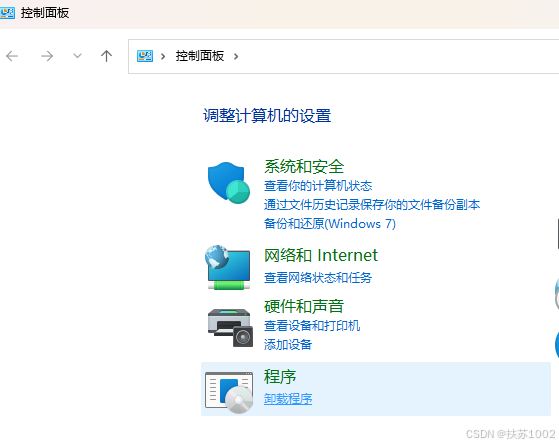559x445 pixels.
Task: Open the 硬件和声音 heading
Action: 304,306
